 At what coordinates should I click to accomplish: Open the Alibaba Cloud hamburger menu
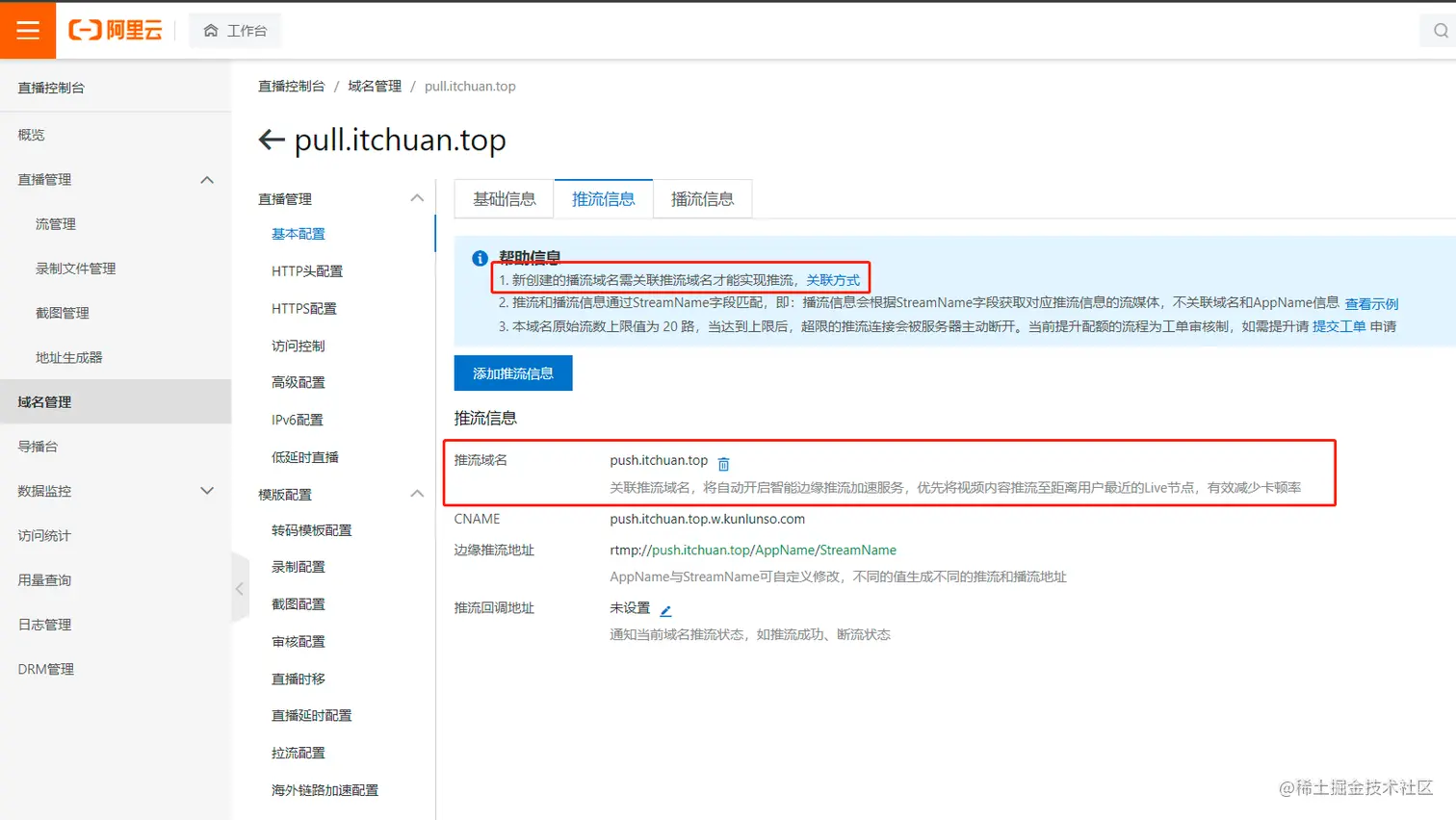click(x=27, y=30)
